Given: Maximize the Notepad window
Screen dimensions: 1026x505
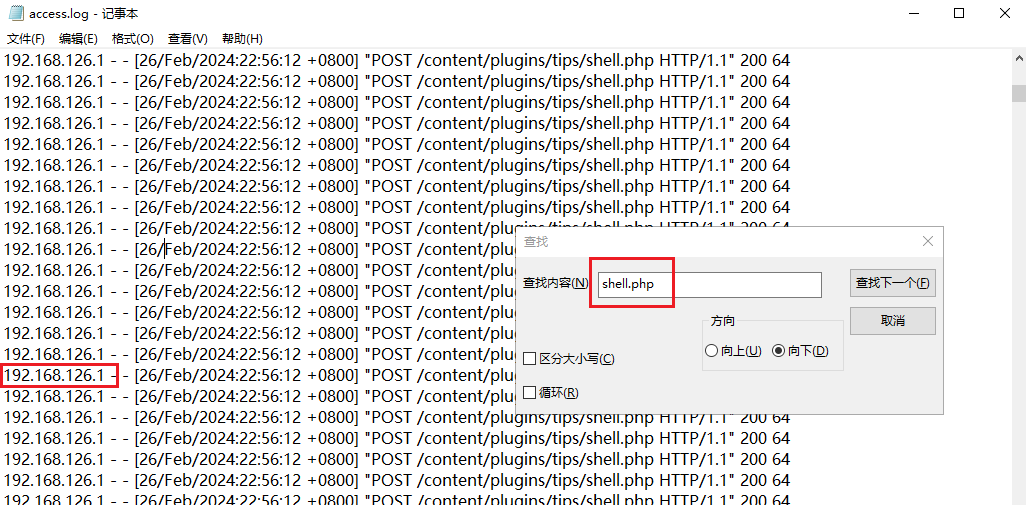Looking at the screenshot, I should (x=959, y=14).
